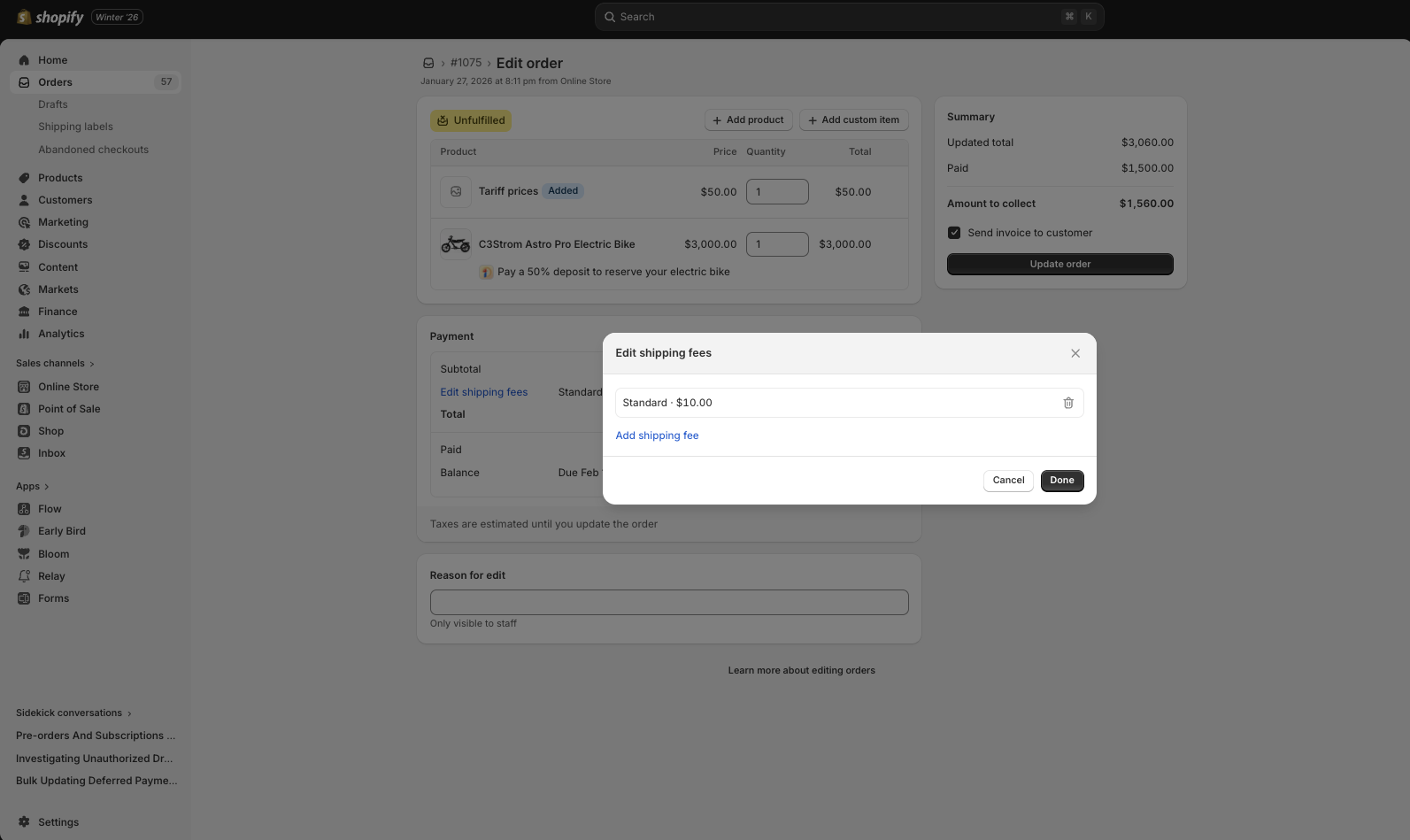Click the Add product button
Image resolution: width=1410 pixels, height=840 pixels.
tap(748, 120)
